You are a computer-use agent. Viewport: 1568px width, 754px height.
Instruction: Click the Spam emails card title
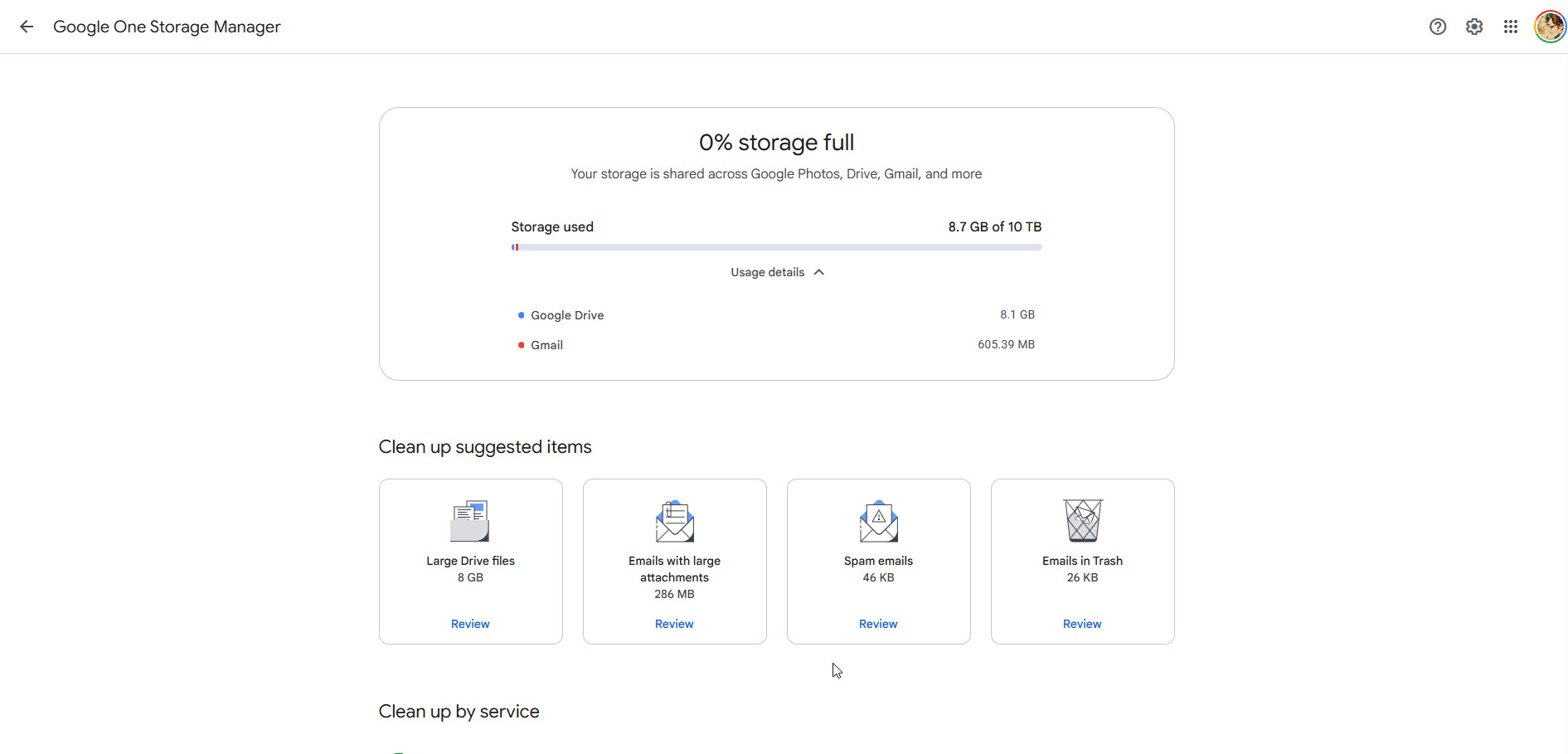878,561
